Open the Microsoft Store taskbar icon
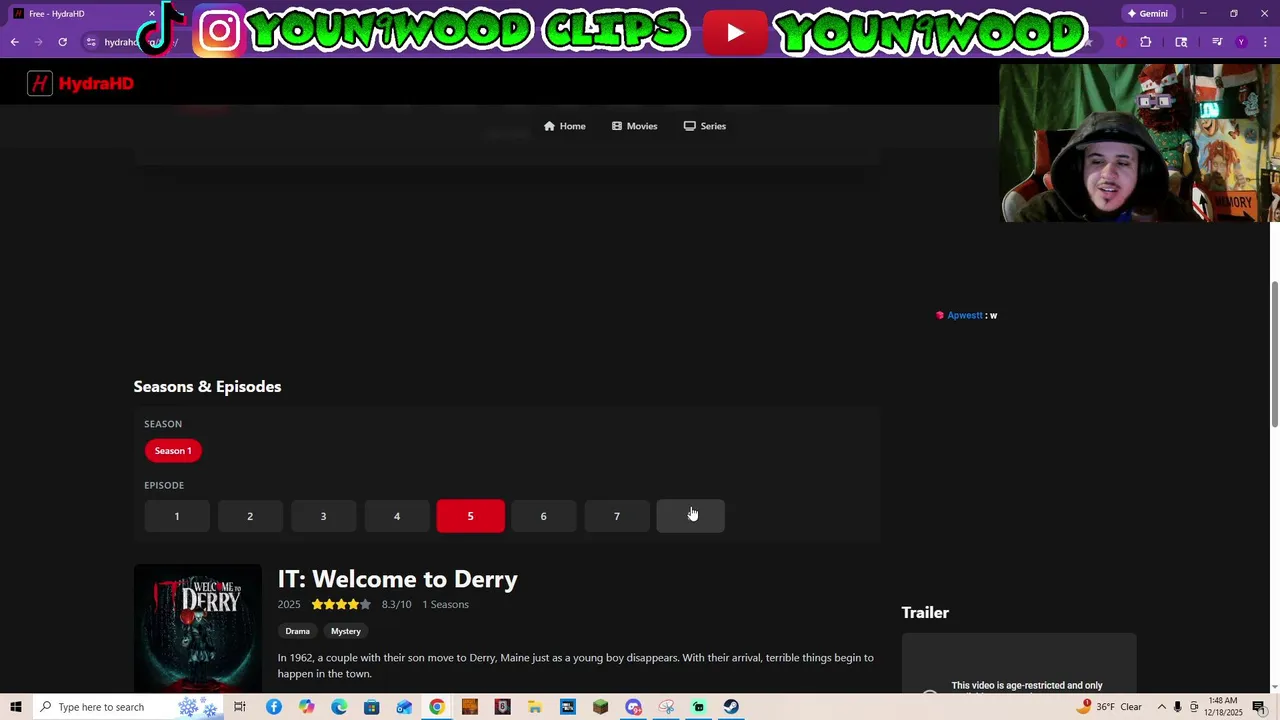 [372, 707]
